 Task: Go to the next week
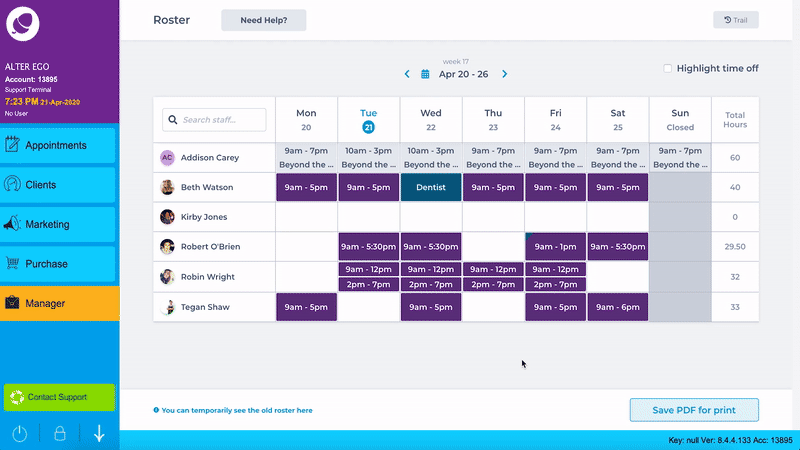pos(505,74)
